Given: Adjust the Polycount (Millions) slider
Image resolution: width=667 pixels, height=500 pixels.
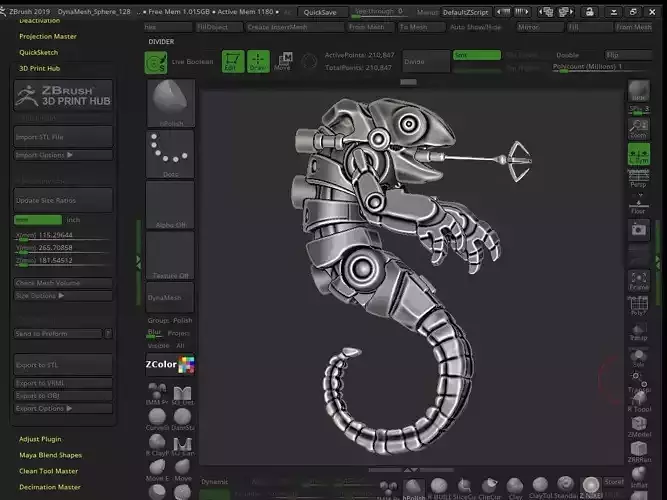Looking at the screenshot, I should (602, 67).
